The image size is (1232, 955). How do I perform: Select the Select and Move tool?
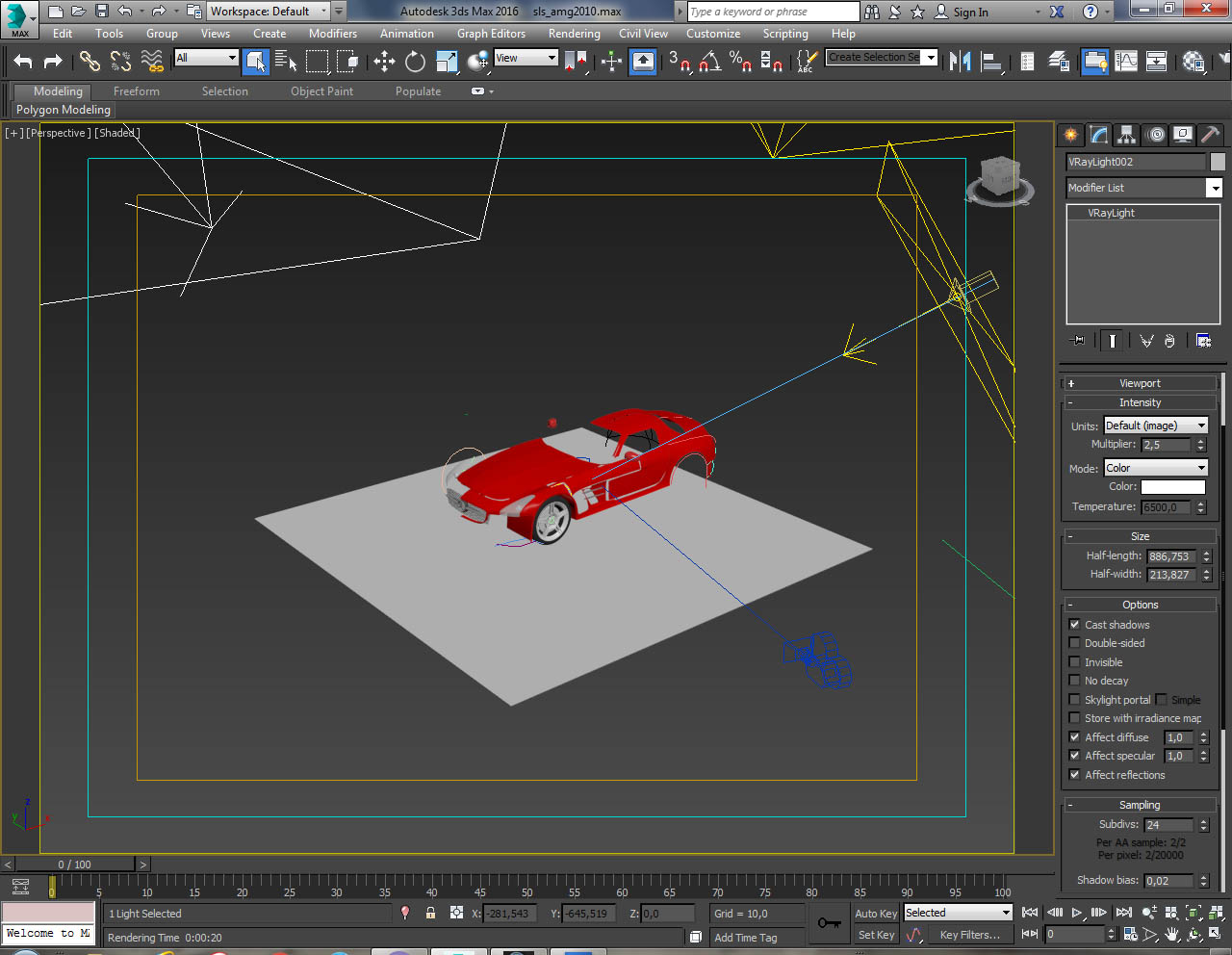point(384,62)
